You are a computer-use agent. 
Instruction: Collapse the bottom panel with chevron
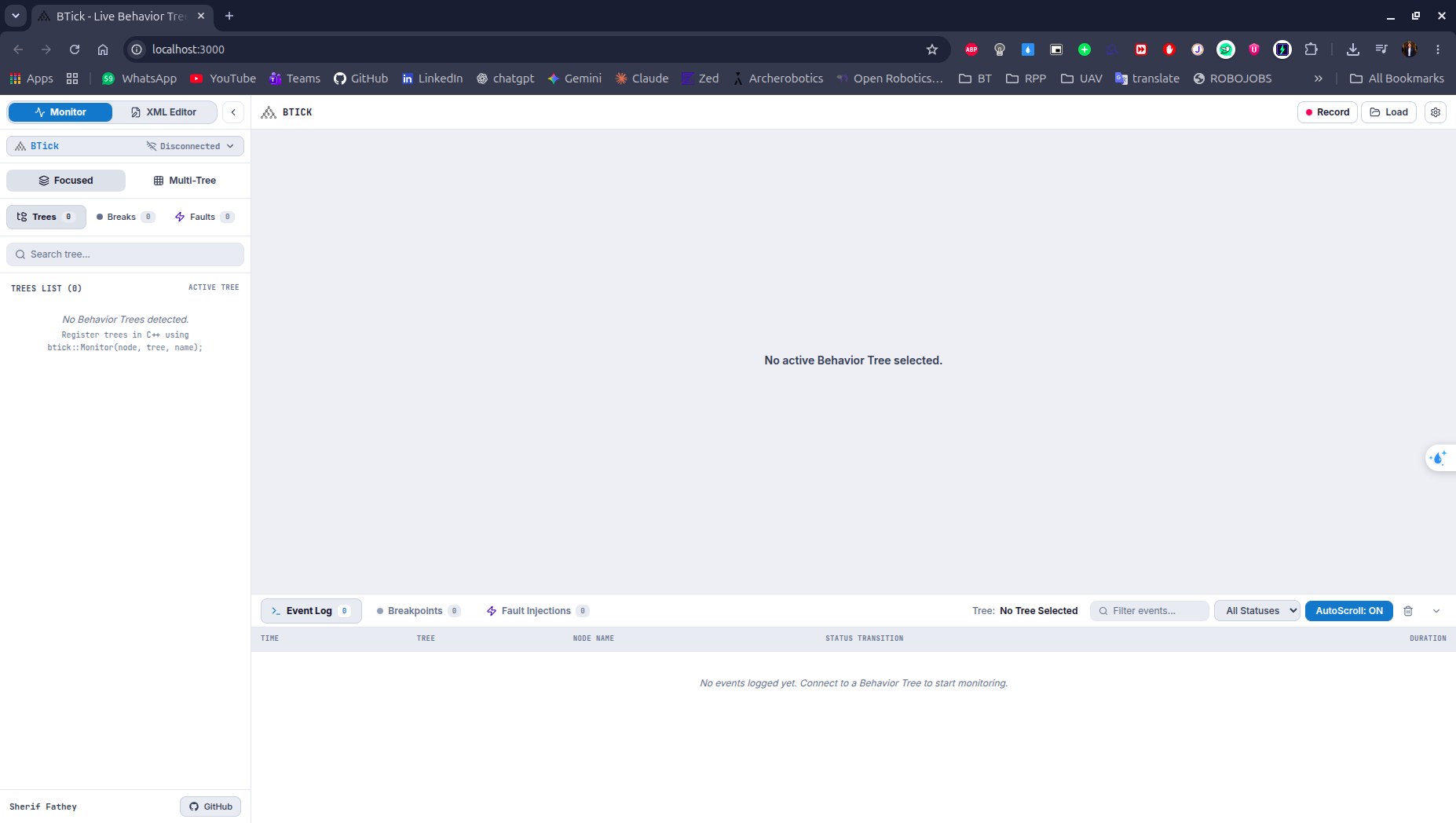pyautogui.click(x=1436, y=611)
